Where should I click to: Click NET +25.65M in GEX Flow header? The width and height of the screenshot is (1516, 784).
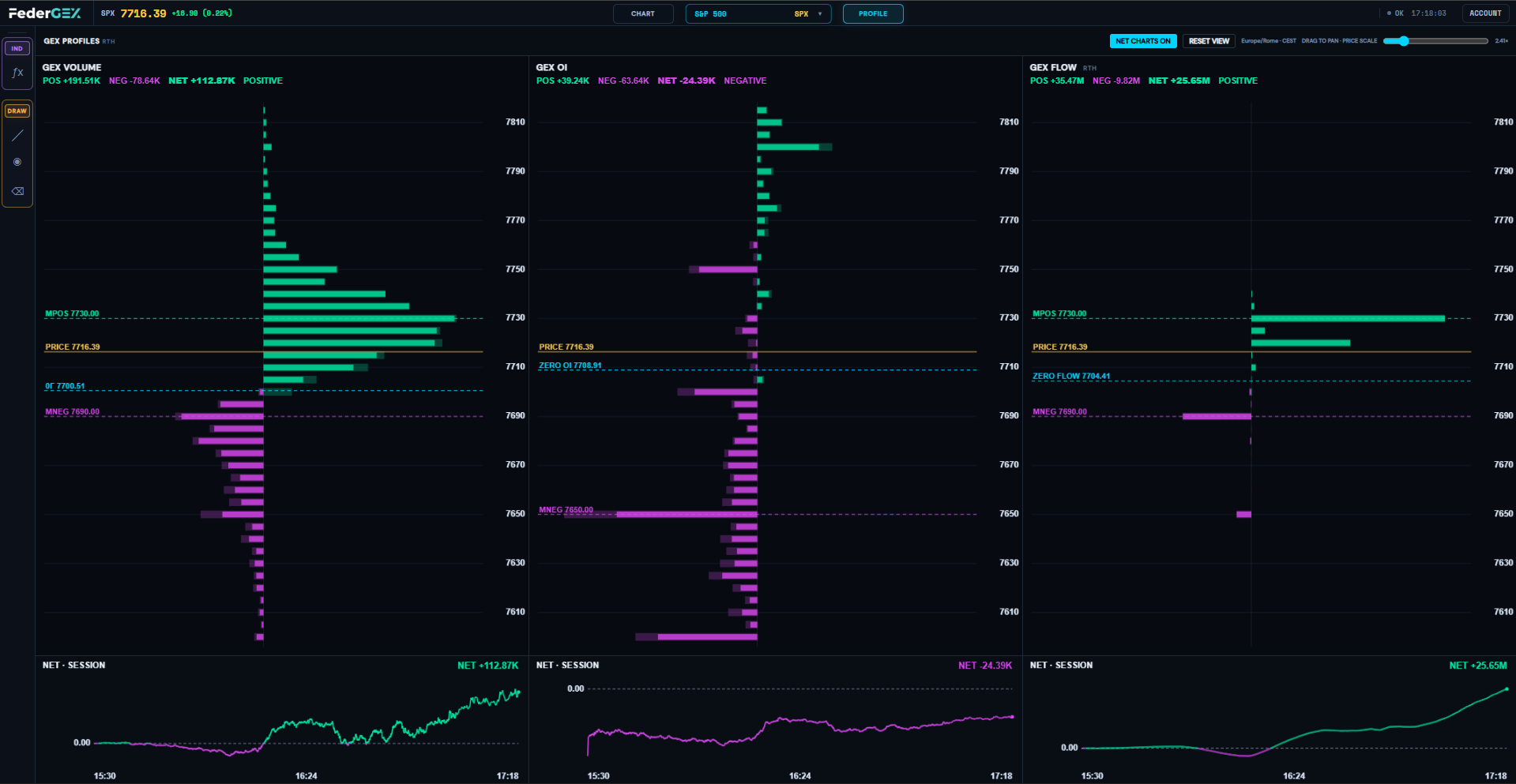click(1179, 81)
